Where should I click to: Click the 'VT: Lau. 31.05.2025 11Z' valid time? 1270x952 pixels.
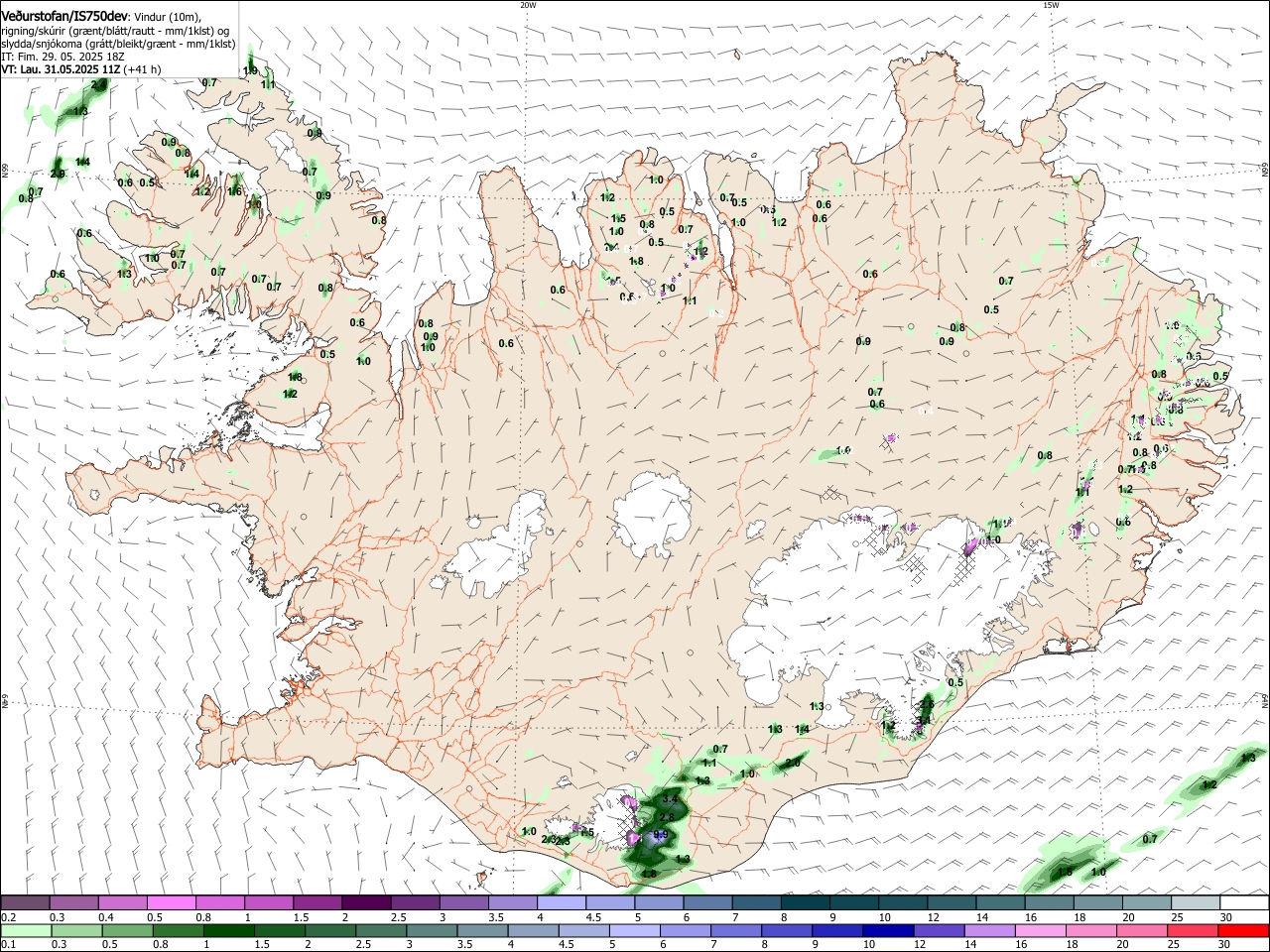tap(62, 69)
